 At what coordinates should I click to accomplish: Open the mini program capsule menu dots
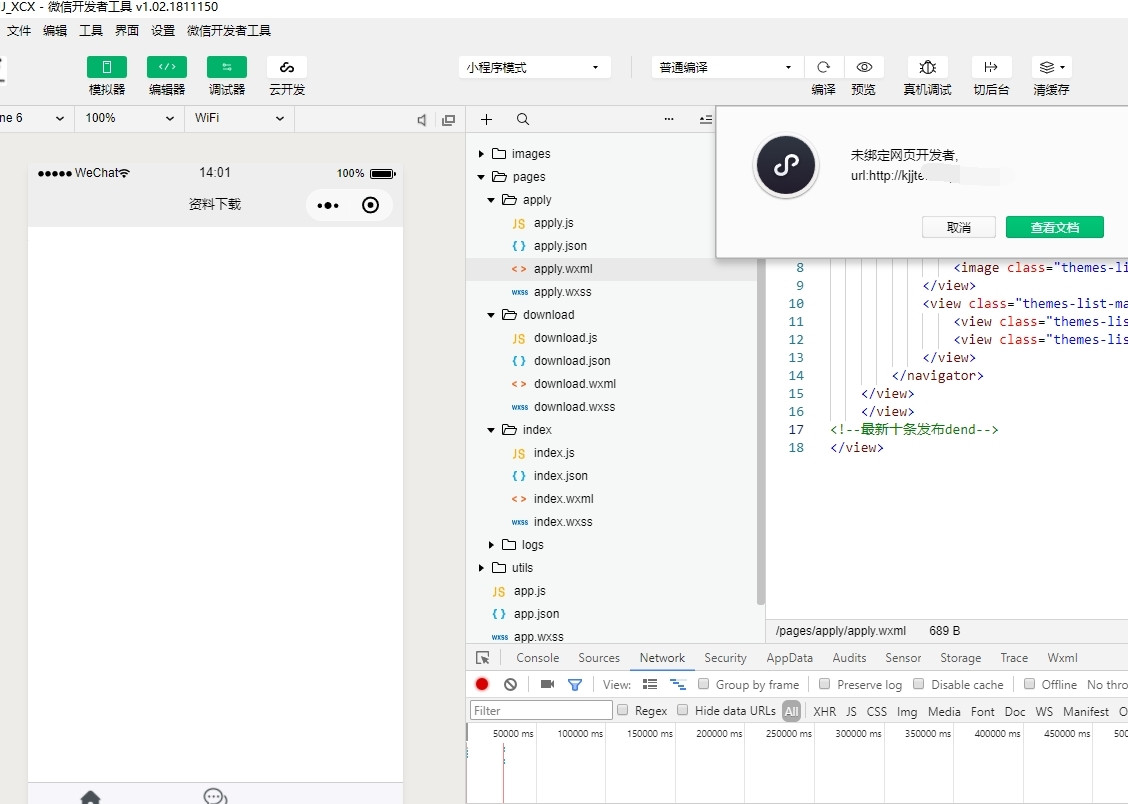pyautogui.click(x=328, y=206)
